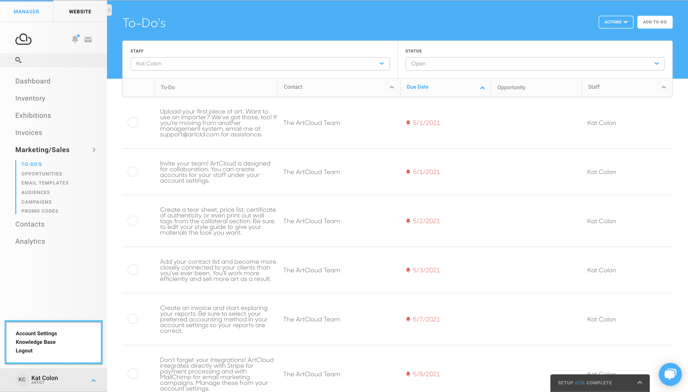This screenshot has height=392, width=688.
Task: Click the KC user avatar
Action: coord(22,379)
